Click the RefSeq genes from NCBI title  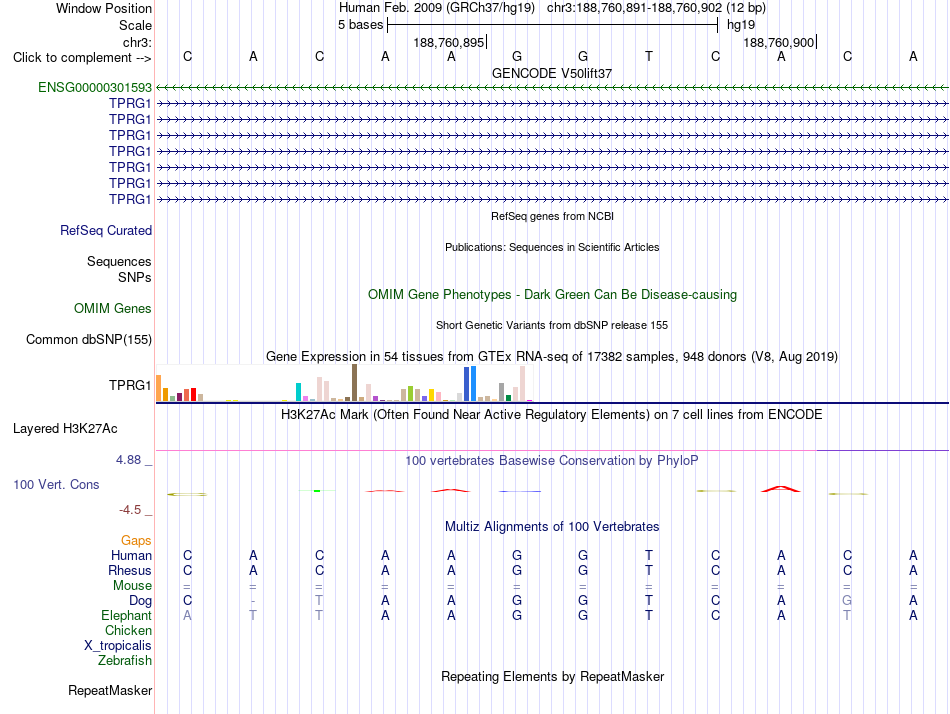(x=552, y=216)
